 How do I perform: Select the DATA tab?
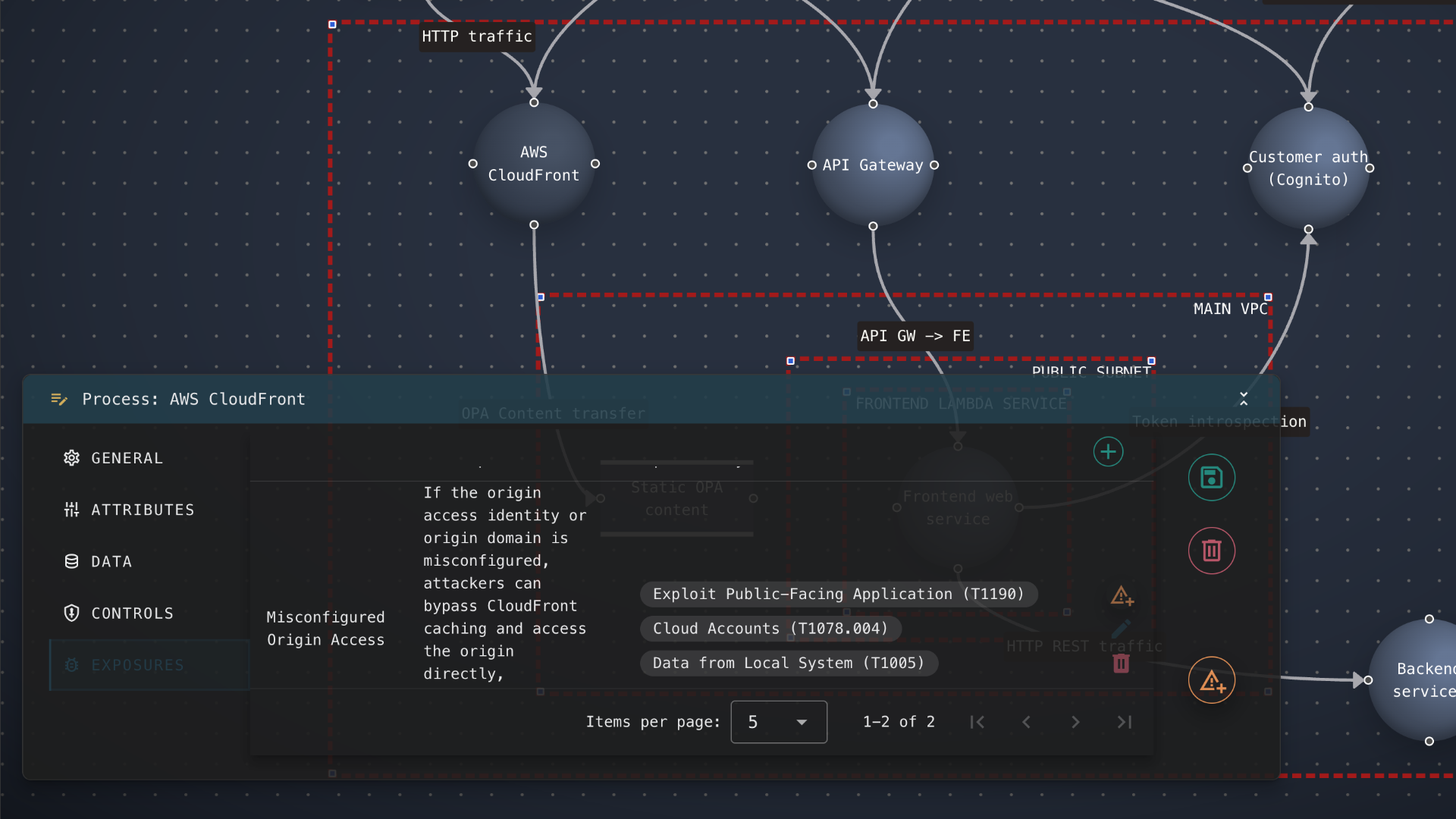111,562
